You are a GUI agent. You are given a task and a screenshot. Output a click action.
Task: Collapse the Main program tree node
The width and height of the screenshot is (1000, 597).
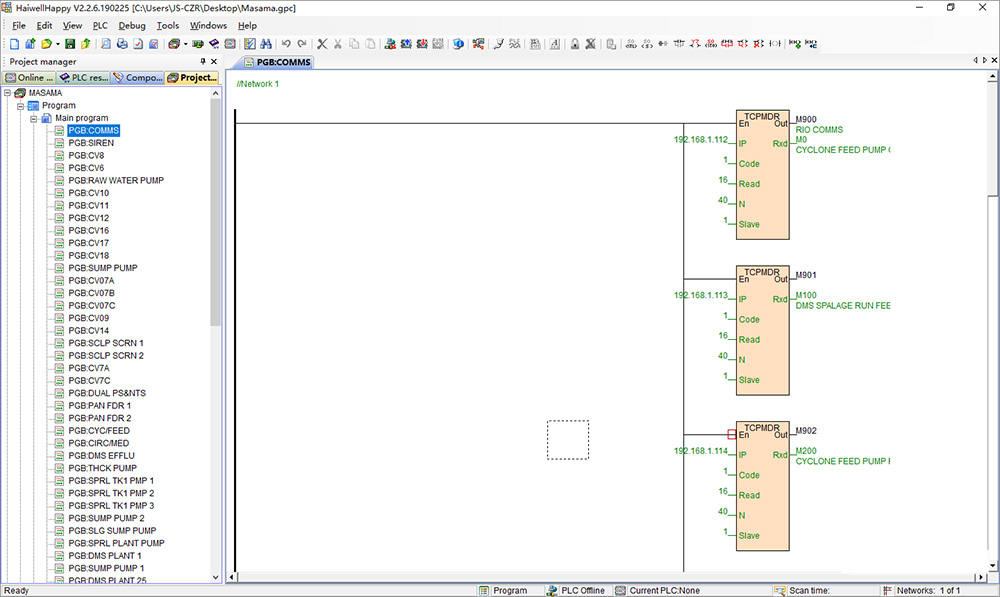pos(34,118)
